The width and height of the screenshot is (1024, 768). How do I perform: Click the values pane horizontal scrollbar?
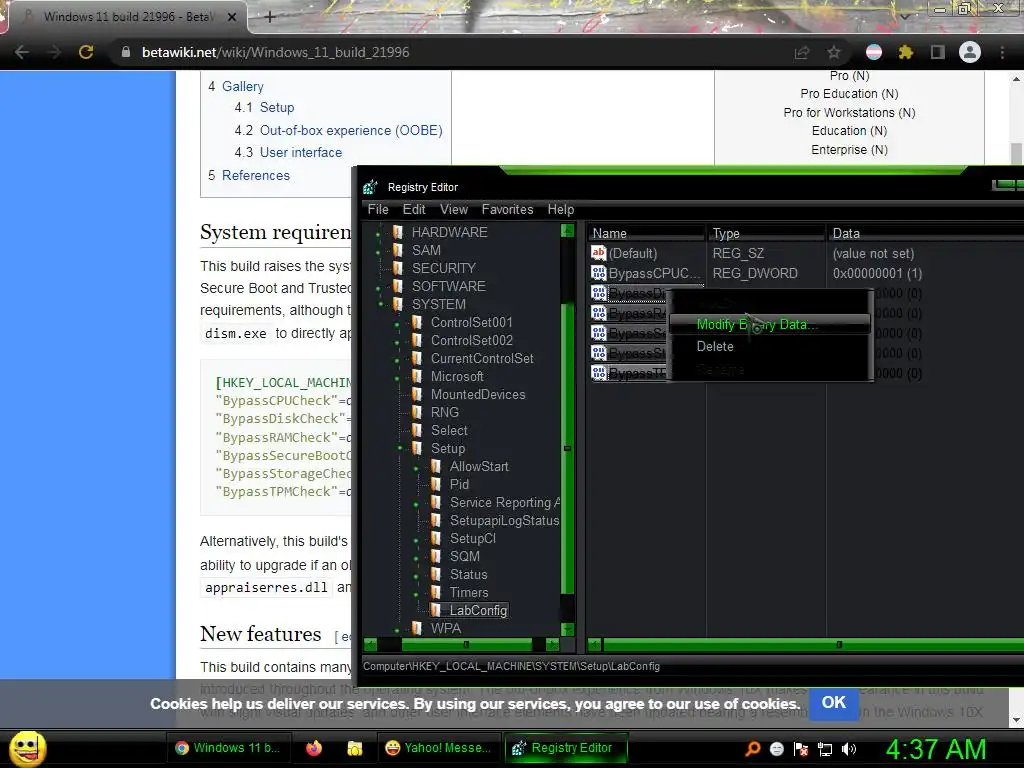813,645
